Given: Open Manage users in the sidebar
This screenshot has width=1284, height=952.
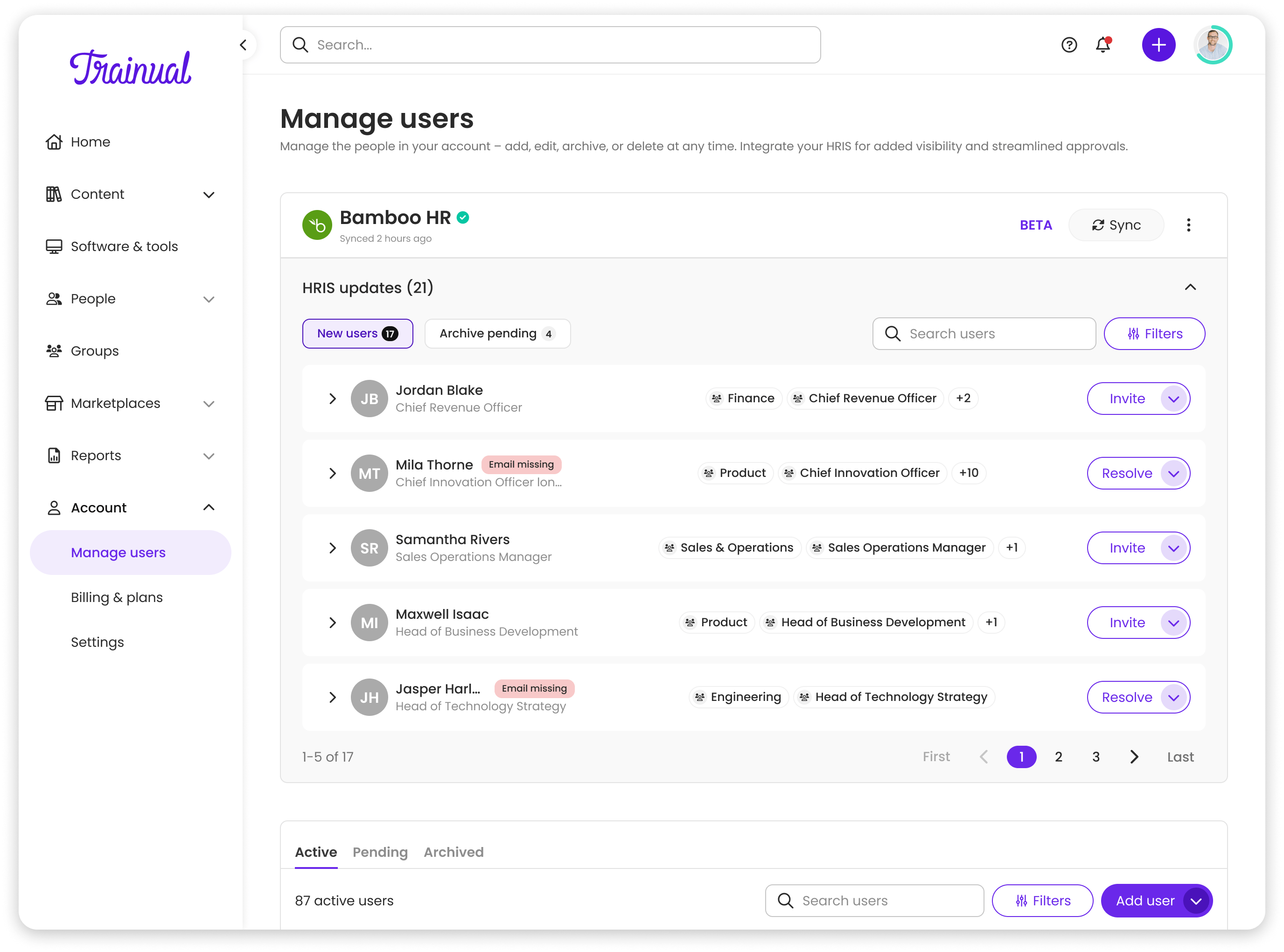Looking at the screenshot, I should click(131, 553).
